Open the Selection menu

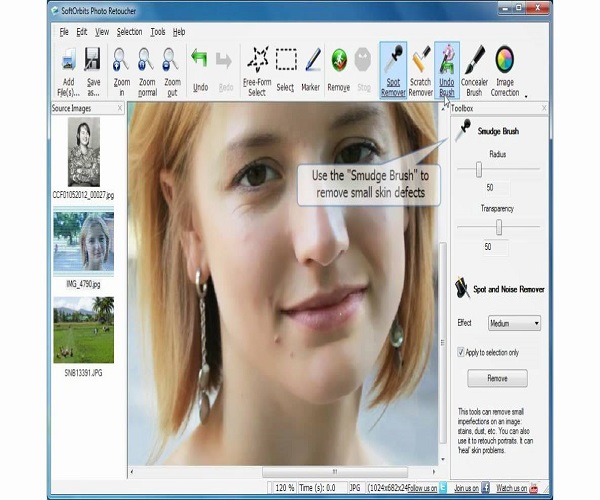point(129,32)
